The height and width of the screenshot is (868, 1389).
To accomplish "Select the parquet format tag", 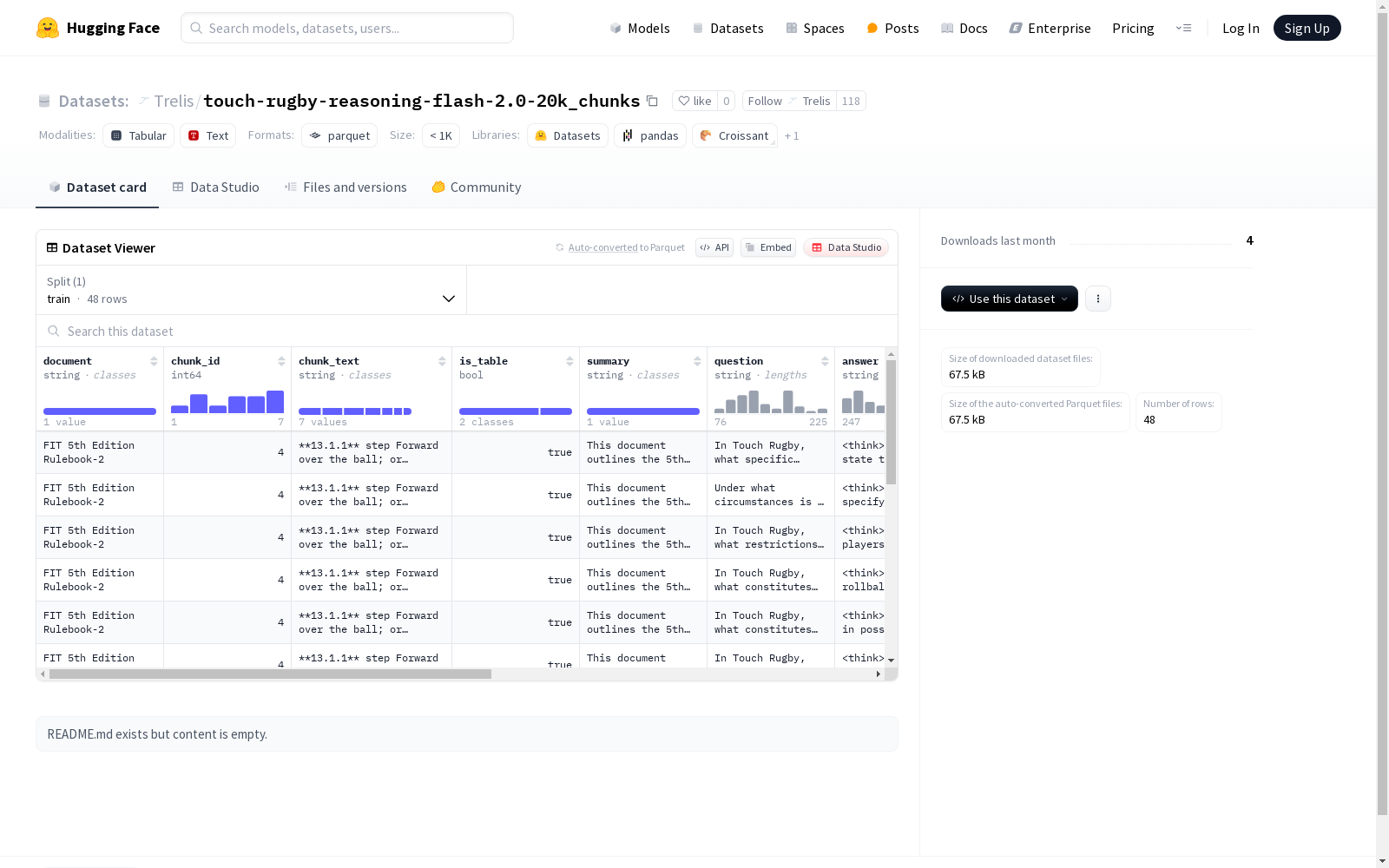I will point(339,135).
